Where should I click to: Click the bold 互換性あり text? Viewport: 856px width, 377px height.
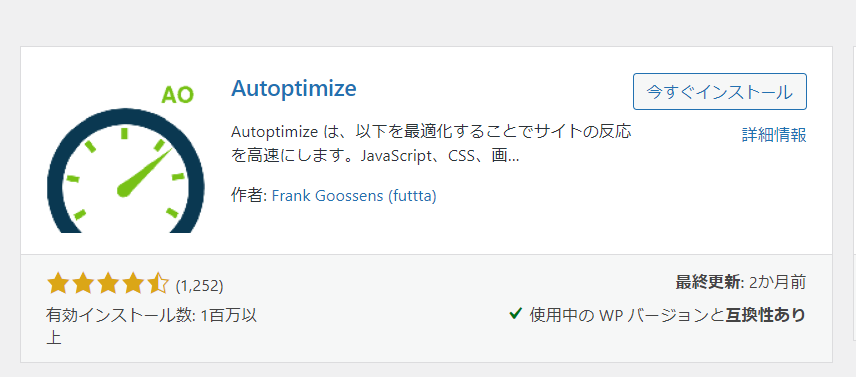click(x=765, y=315)
